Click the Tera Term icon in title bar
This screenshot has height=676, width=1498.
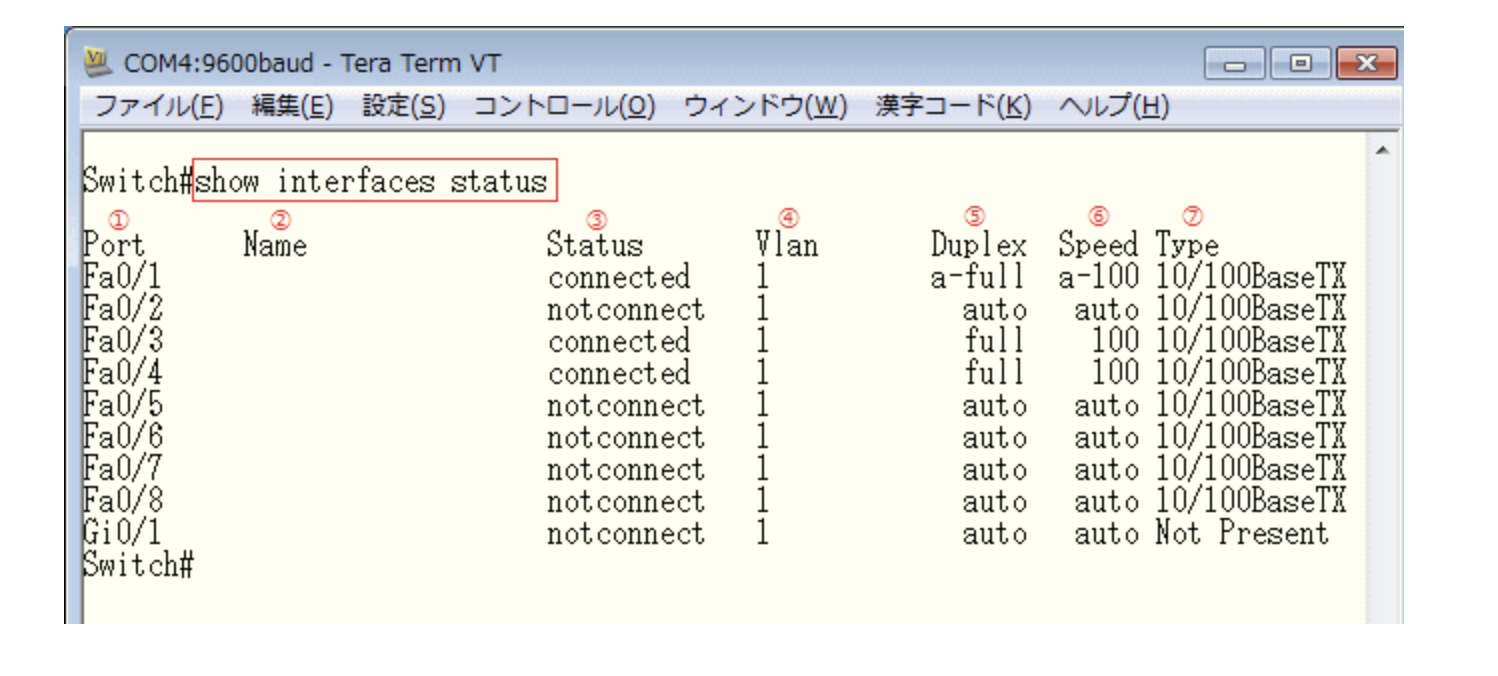tap(97, 63)
